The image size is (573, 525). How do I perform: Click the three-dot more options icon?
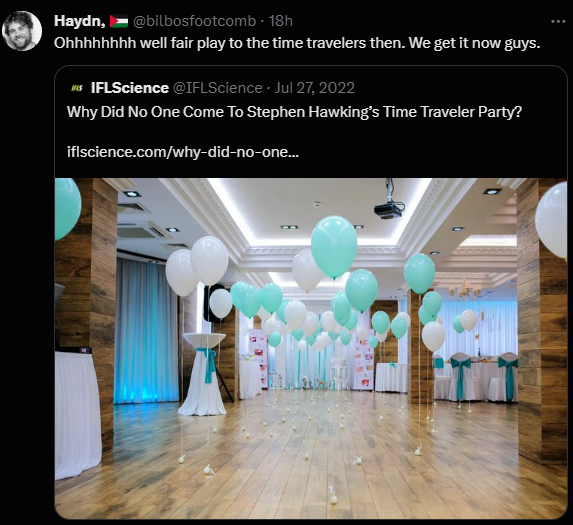558,22
